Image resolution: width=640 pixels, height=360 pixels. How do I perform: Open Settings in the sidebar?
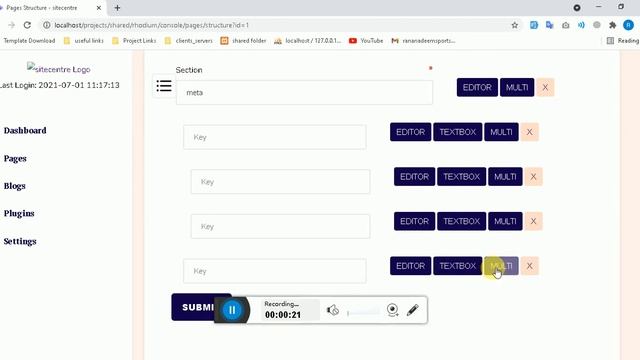20,241
